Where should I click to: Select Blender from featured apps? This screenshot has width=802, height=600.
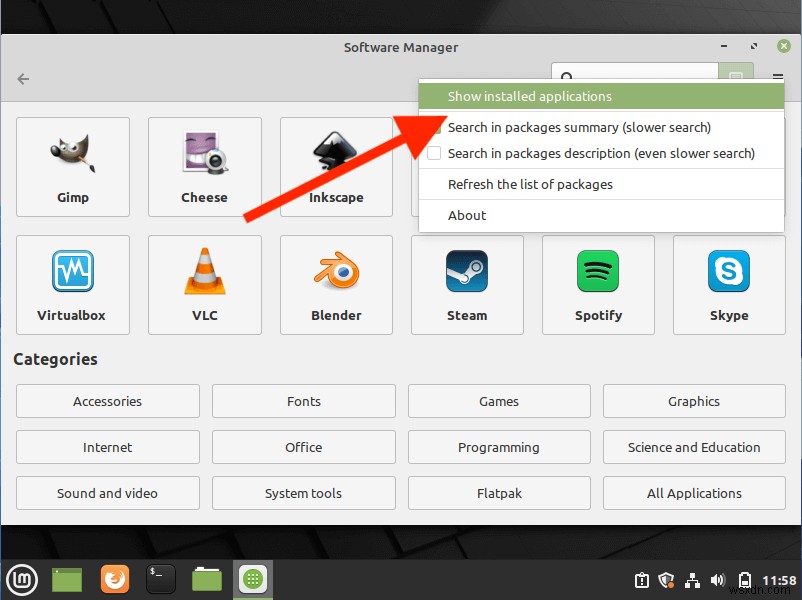click(x=336, y=284)
